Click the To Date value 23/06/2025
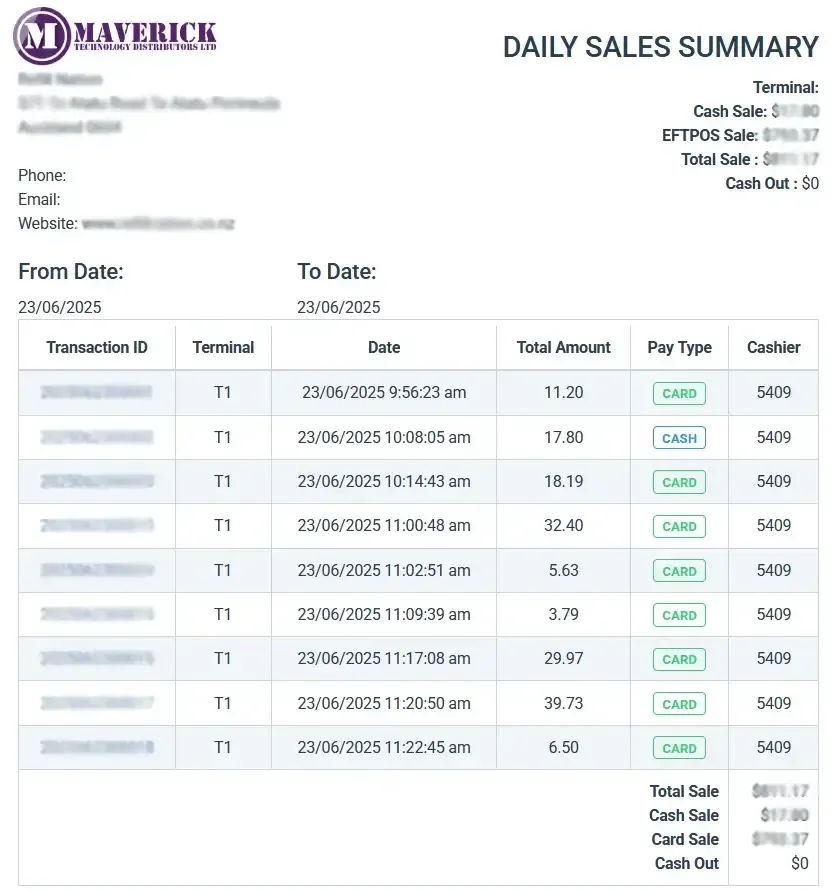Image resolution: width=832 pixels, height=891 pixels. click(x=339, y=307)
